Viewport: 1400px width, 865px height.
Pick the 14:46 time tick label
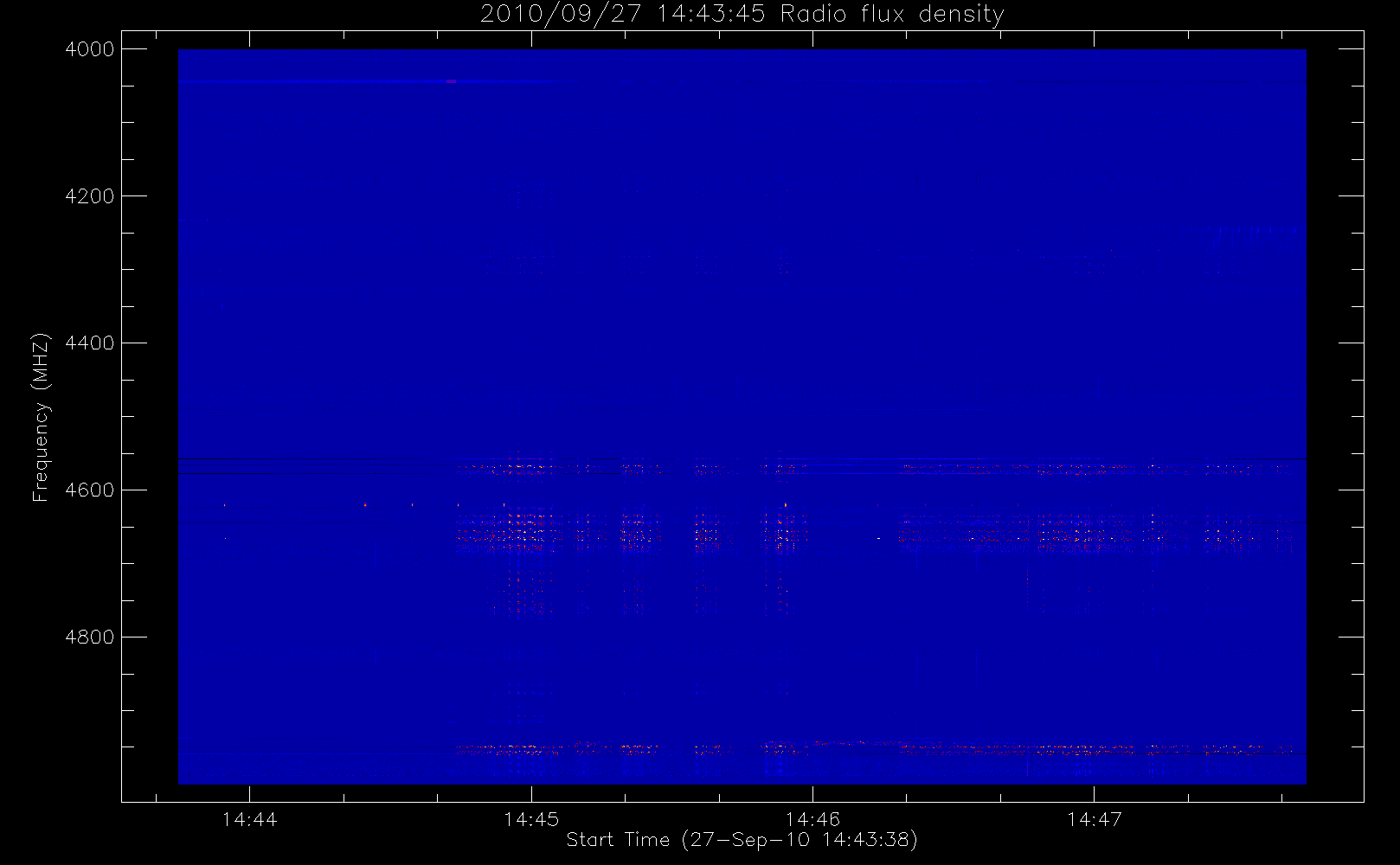[812, 819]
